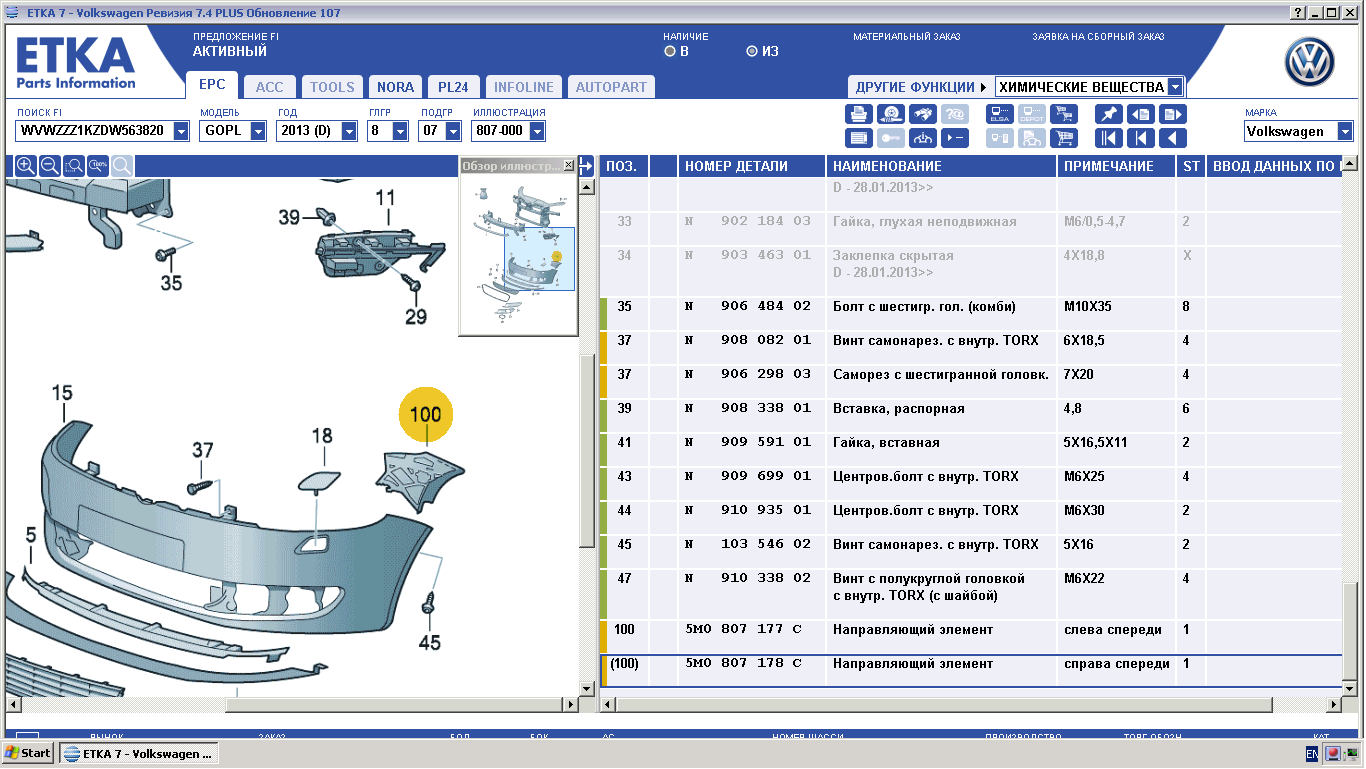The image size is (1366, 769).
Task: Open the ХИМИЧЕСКИЕ ВЕЩЕСТВА dropdown
Action: 1175,87
